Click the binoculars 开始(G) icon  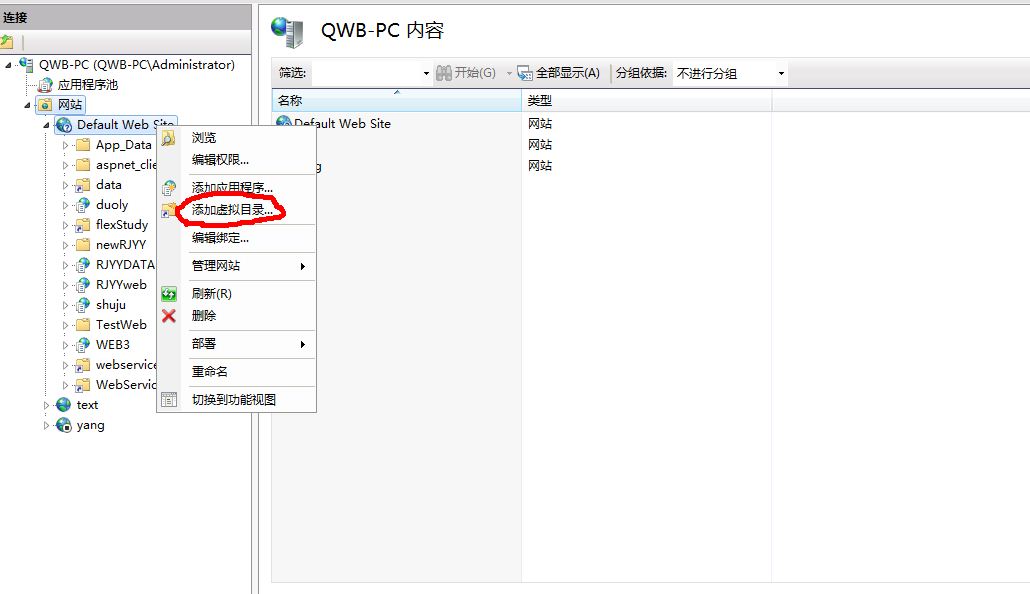point(444,73)
